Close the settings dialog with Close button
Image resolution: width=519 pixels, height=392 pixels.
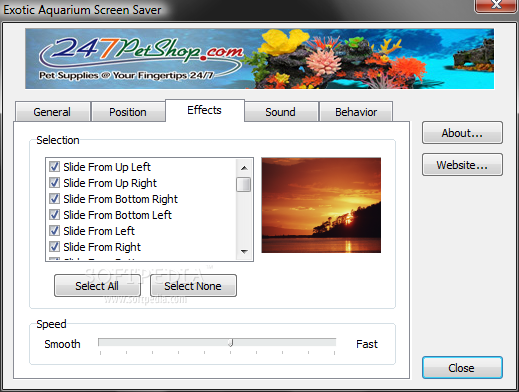tap(462, 368)
